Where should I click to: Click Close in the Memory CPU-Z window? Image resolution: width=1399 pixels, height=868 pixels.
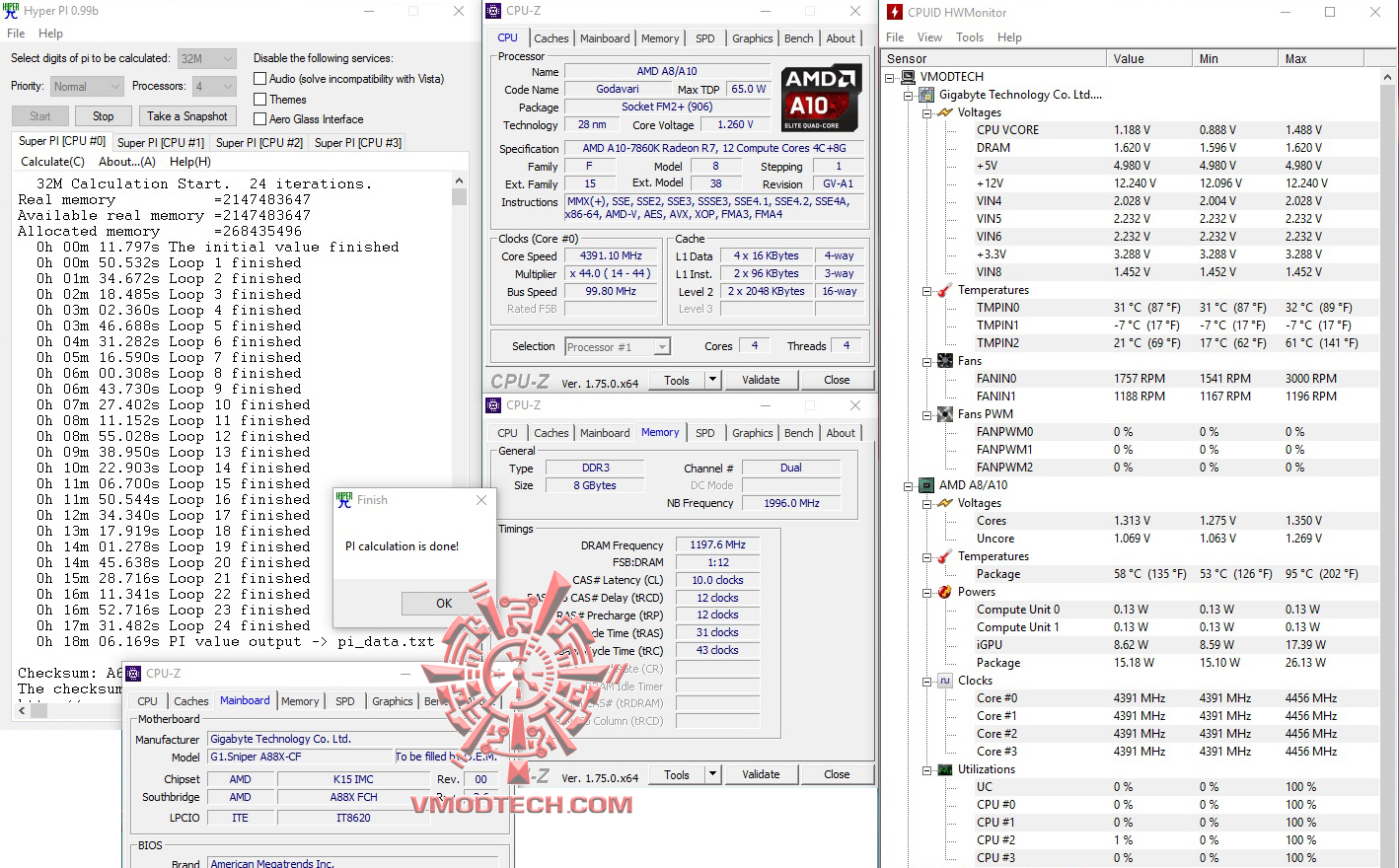click(837, 774)
